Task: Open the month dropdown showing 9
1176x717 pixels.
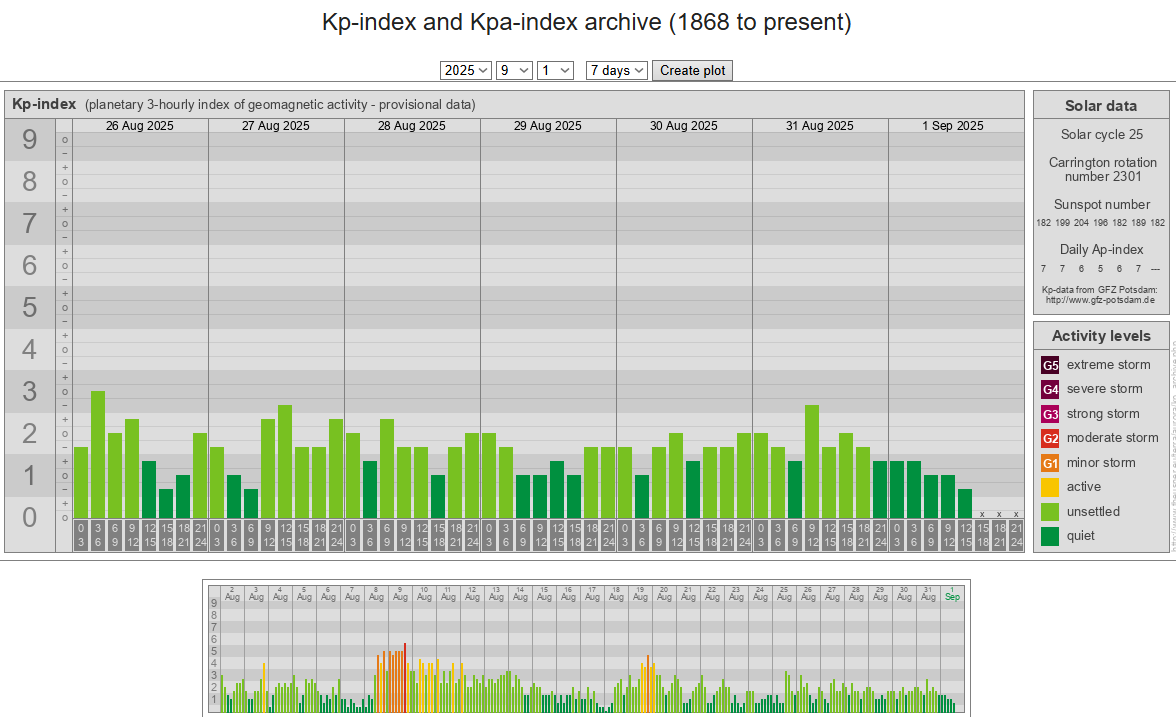Action: click(514, 70)
